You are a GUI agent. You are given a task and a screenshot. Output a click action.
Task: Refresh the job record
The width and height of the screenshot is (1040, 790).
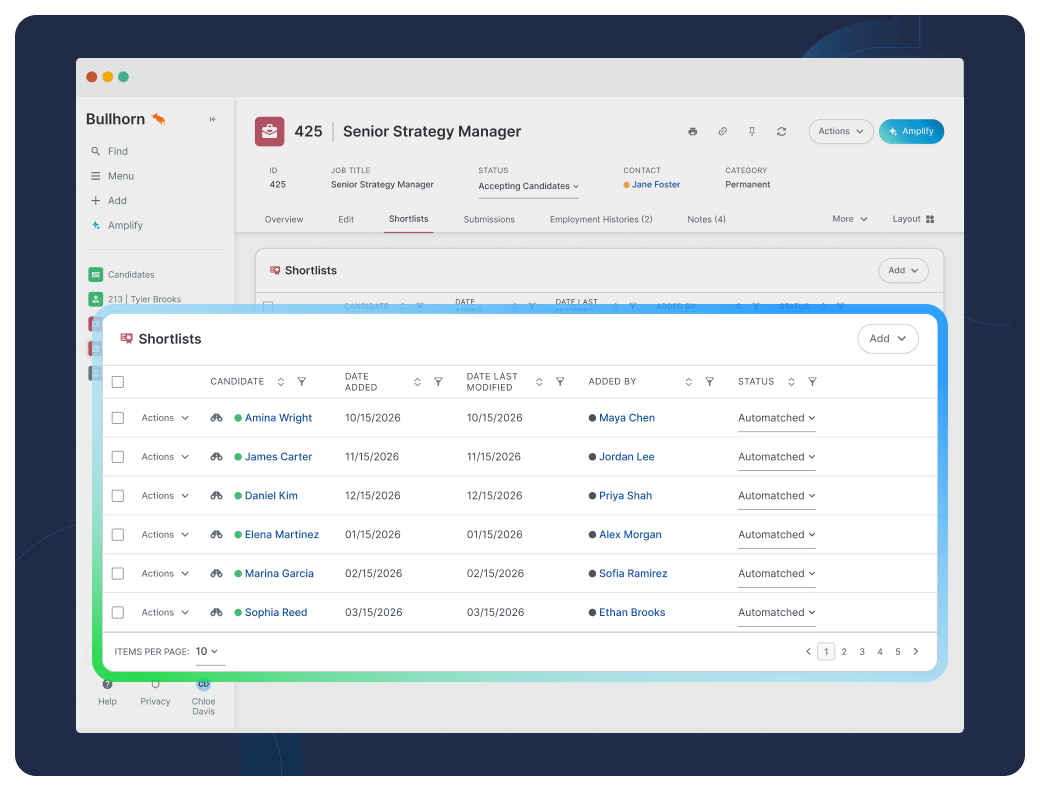click(x=781, y=131)
